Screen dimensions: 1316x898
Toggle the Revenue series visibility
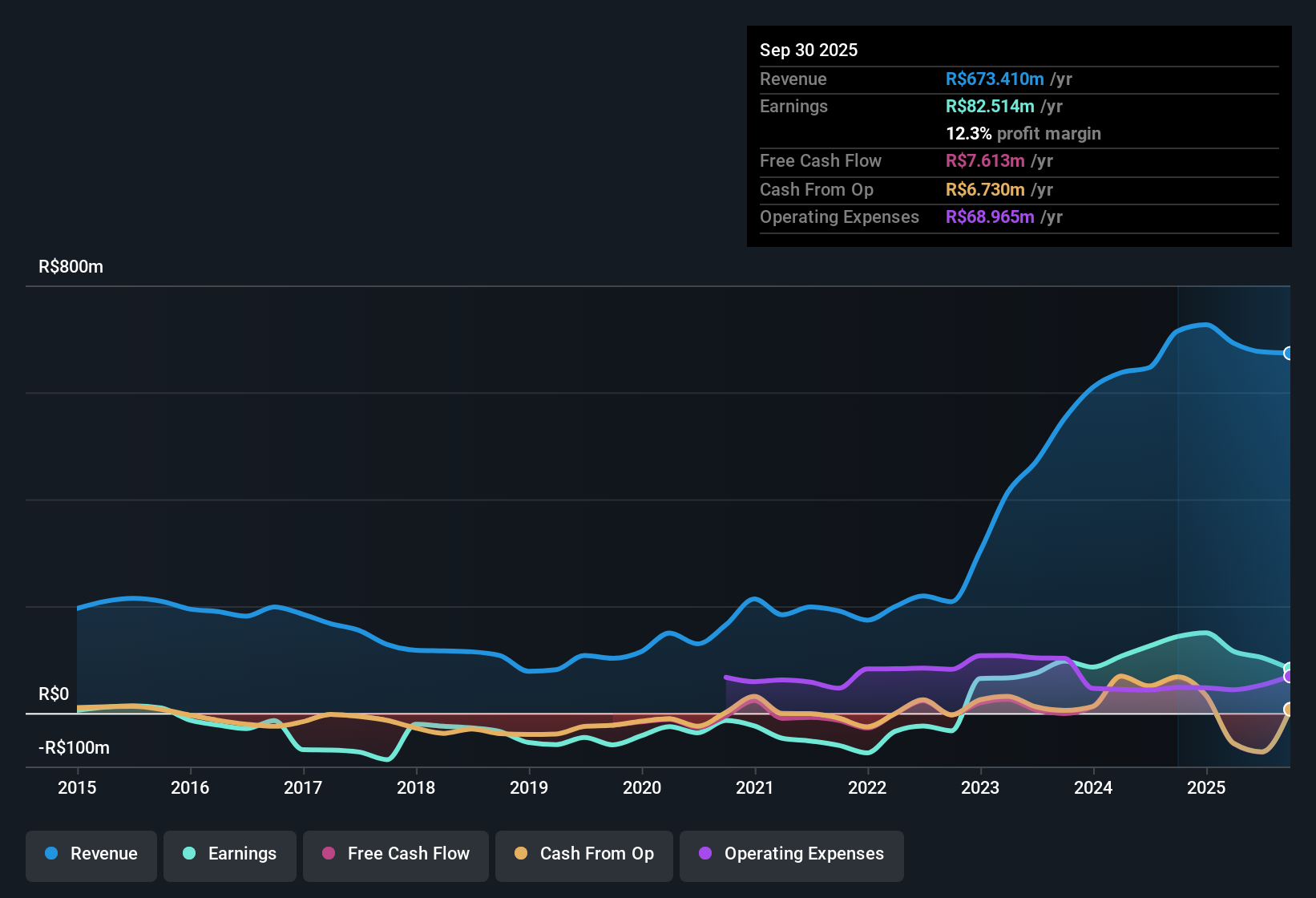click(x=91, y=854)
